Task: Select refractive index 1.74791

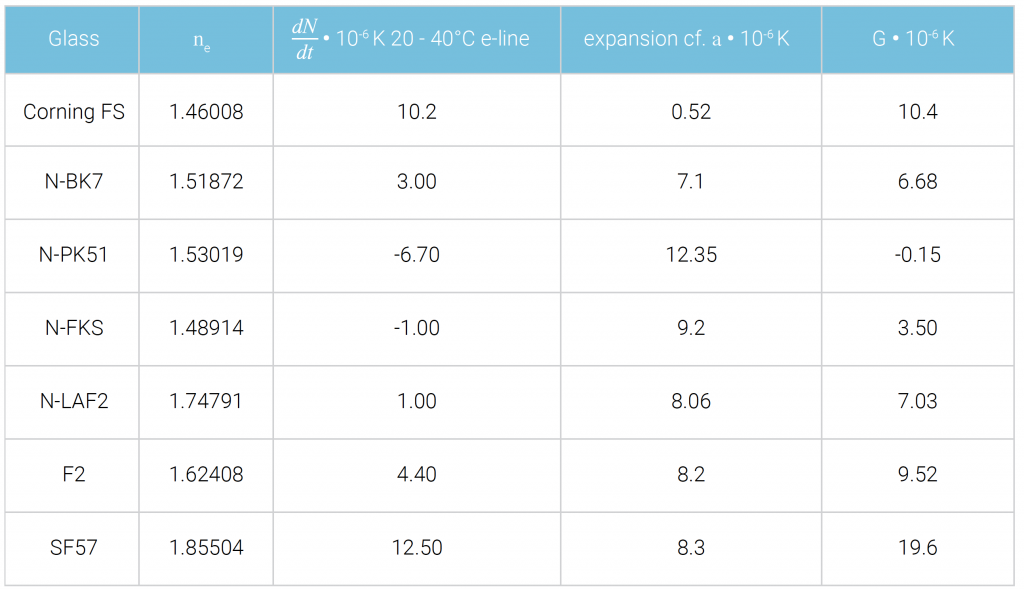Action: point(206,401)
